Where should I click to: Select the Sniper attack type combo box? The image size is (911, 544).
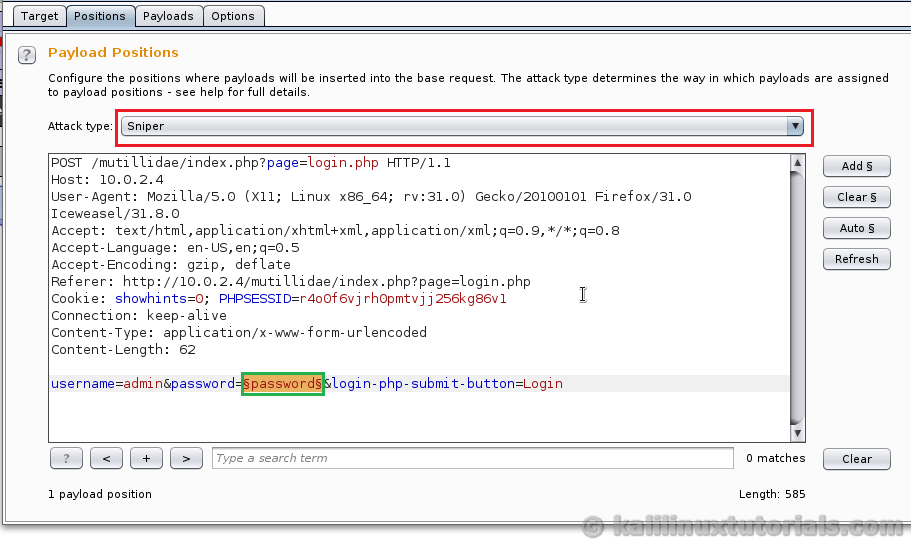coord(462,126)
